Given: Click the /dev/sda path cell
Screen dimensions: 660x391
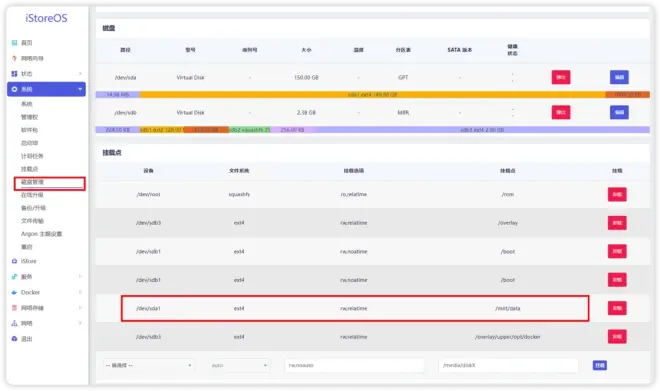Looking at the screenshot, I should point(125,77).
